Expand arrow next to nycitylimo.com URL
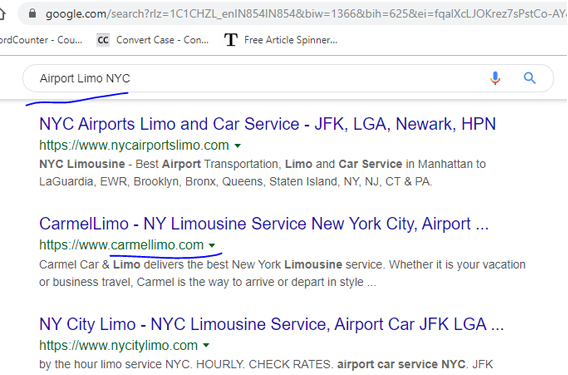568x375 pixels. click(x=206, y=346)
